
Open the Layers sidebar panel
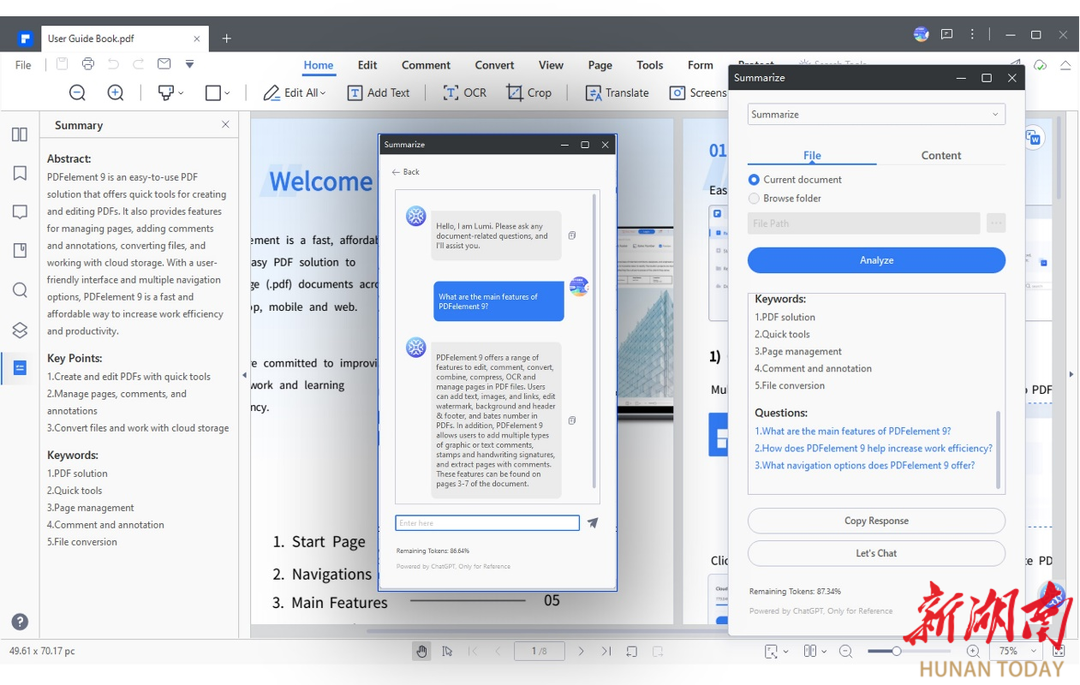point(20,330)
